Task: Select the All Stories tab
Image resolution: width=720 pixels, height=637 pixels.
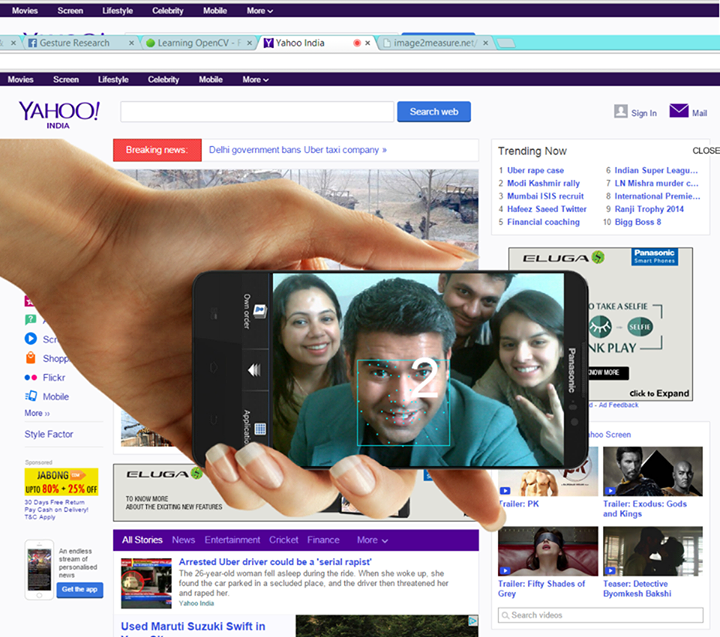Action: coord(142,540)
